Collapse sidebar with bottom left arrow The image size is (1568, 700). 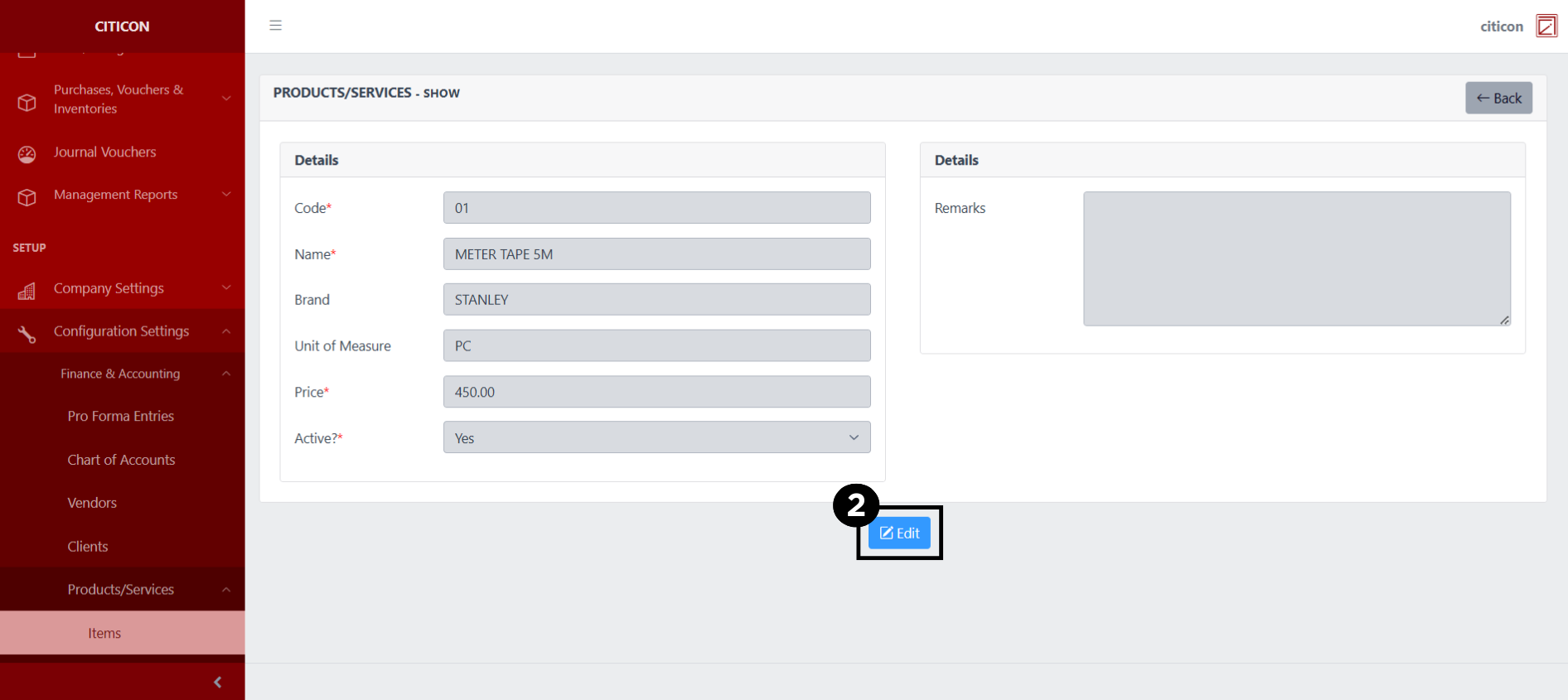tap(218, 682)
